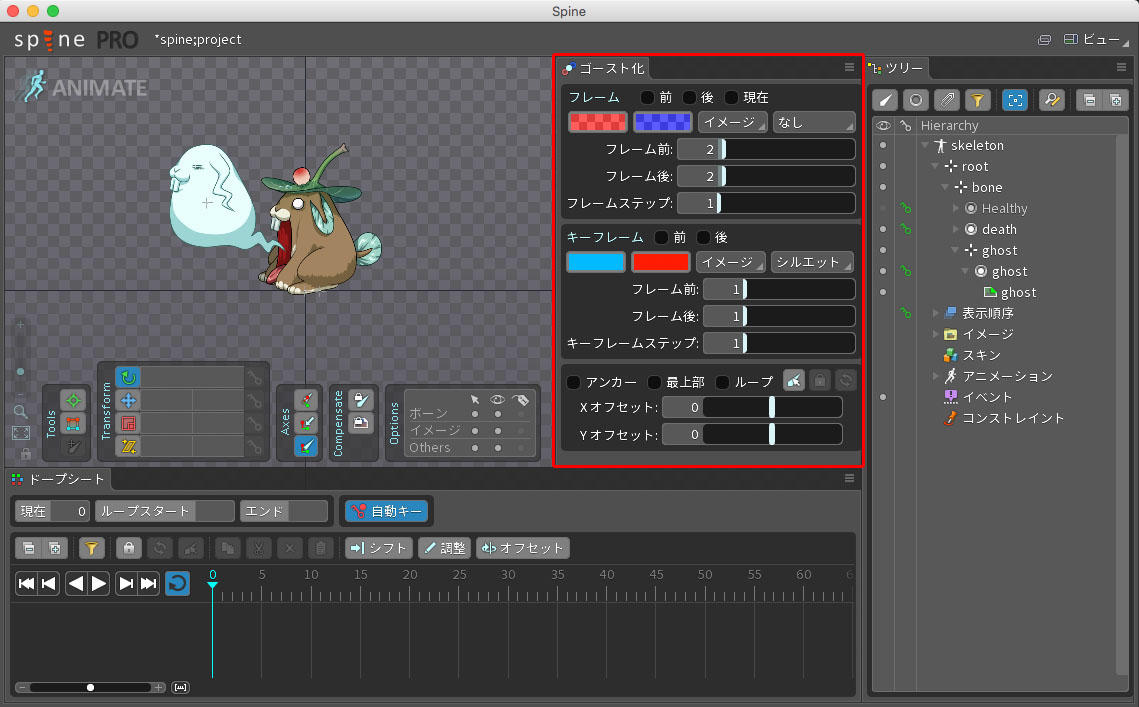Viewport: 1139px width, 707px height.
Task: Open イメージ dropdown in キーフレーム section
Action: (730, 262)
